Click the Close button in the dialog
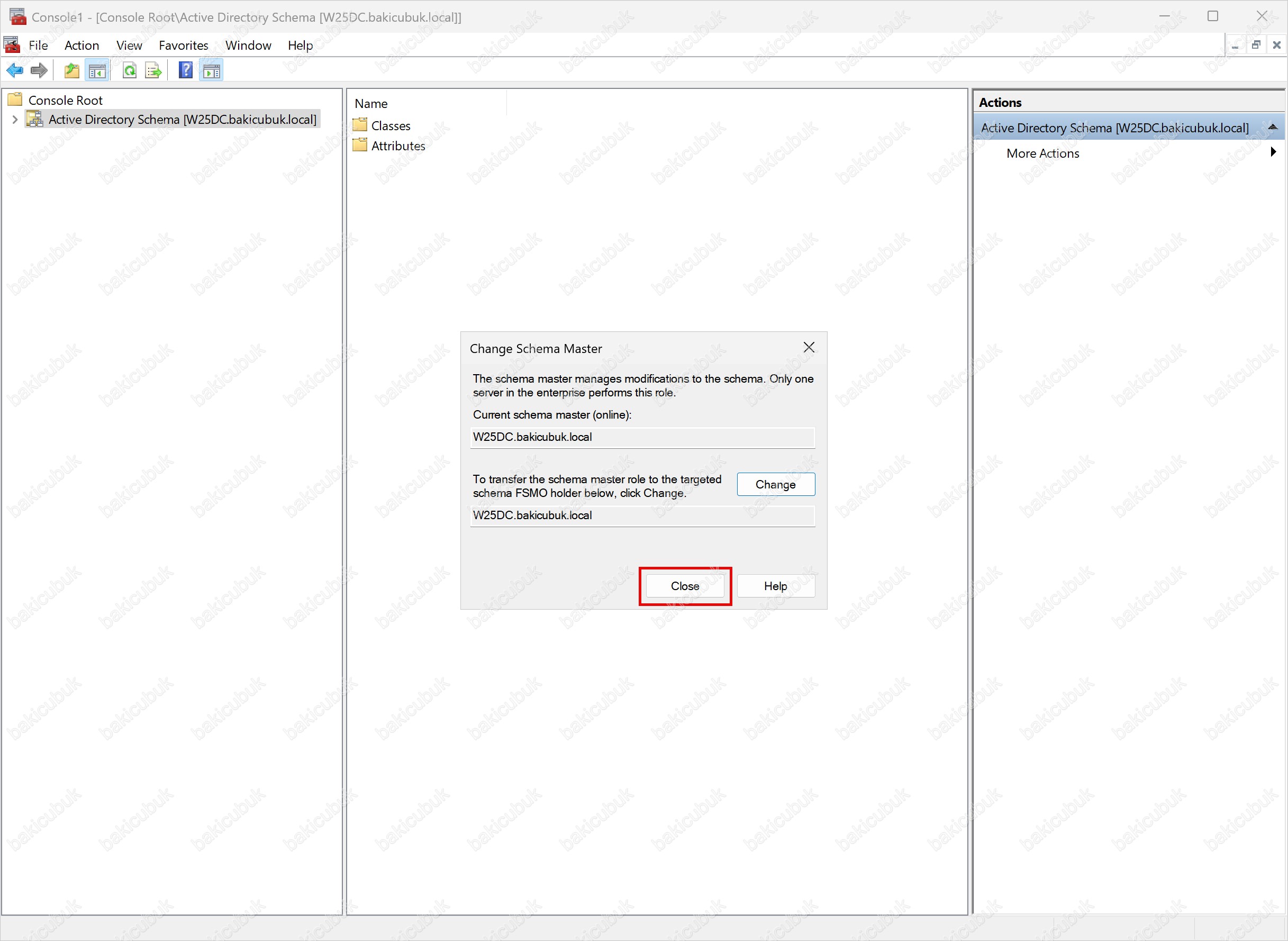Viewport: 1288px width, 941px height. (x=685, y=585)
